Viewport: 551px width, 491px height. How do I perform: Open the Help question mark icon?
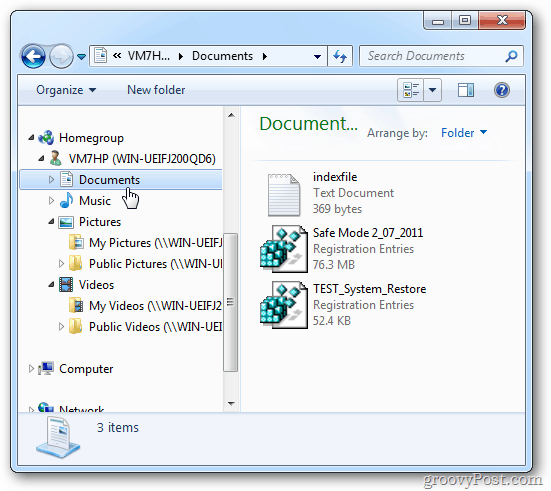tap(502, 90)
